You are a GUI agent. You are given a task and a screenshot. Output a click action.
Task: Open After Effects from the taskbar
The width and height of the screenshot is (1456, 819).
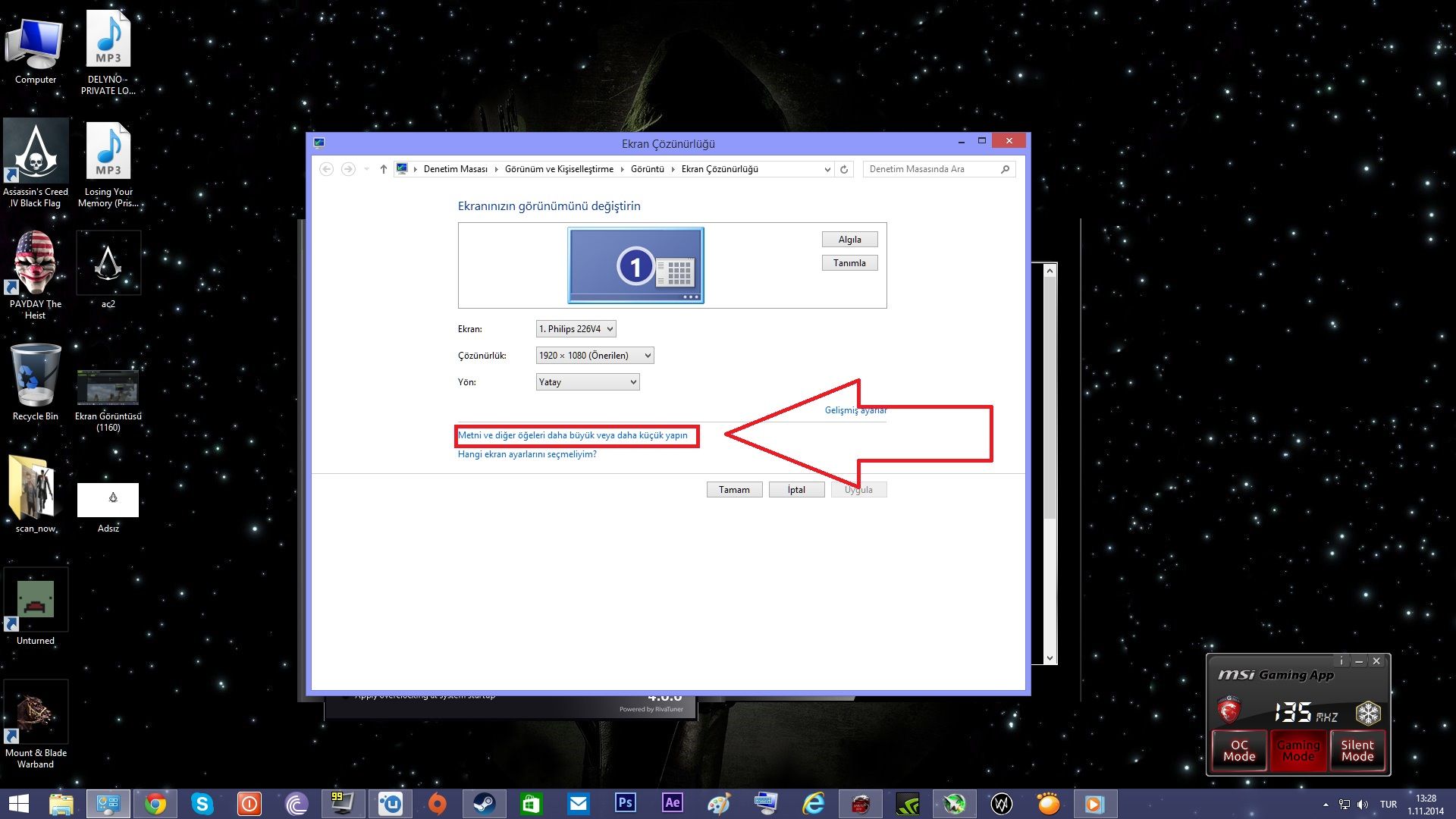coord(672,803)
